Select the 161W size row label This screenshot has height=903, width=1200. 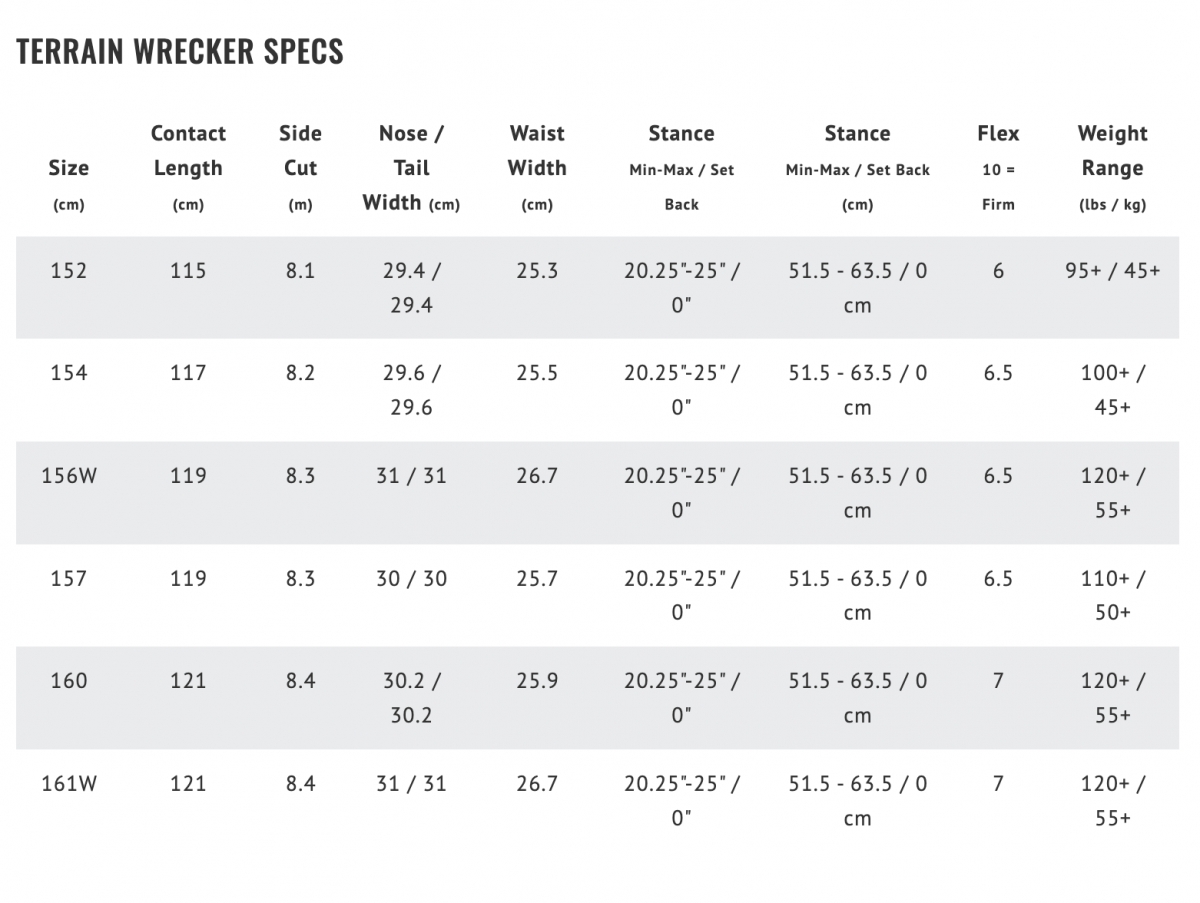[69, 784]
